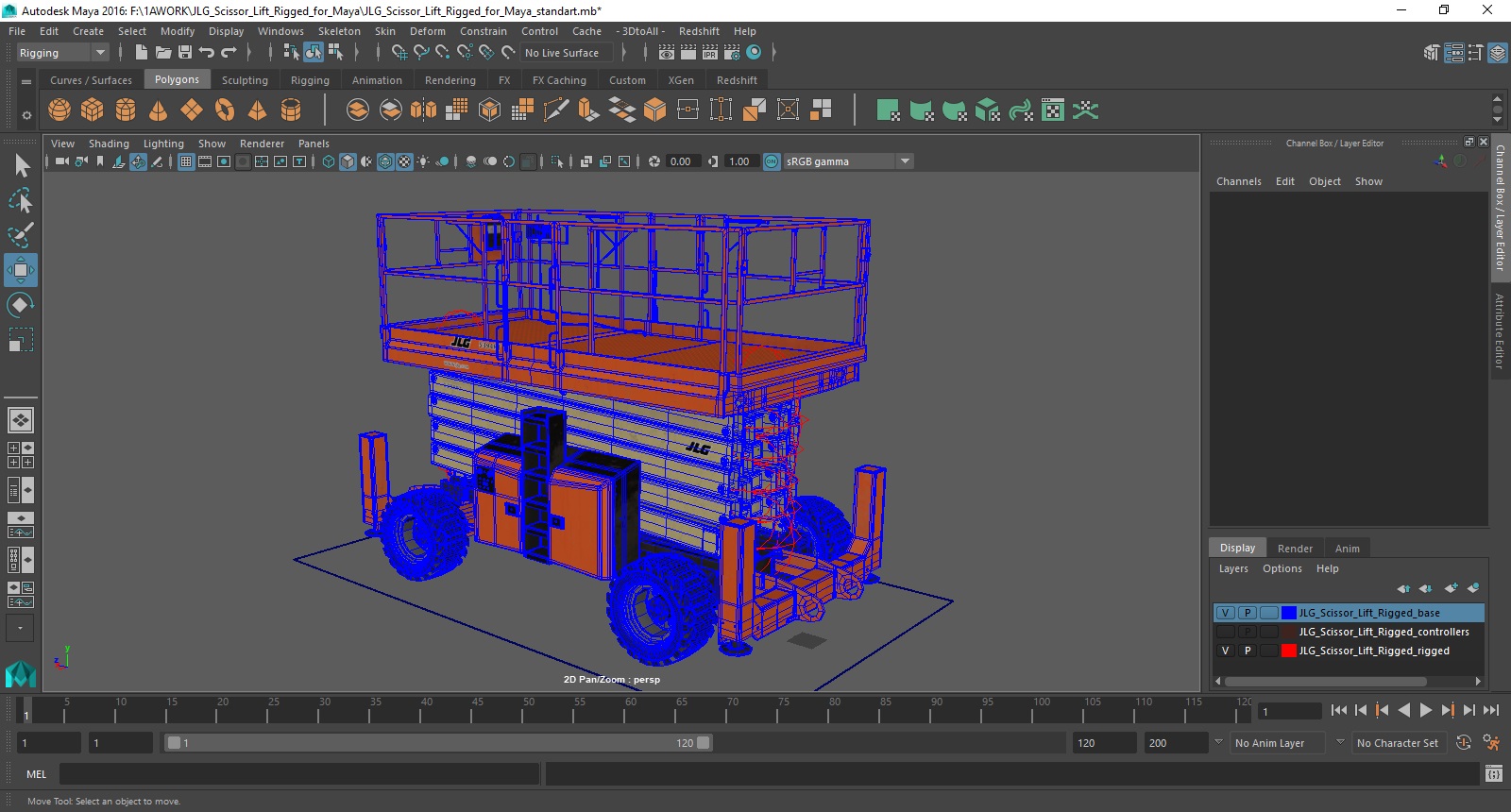Activate the Scale tool
This screenshot has width=1511, height=812.
(x=21, y=340)
